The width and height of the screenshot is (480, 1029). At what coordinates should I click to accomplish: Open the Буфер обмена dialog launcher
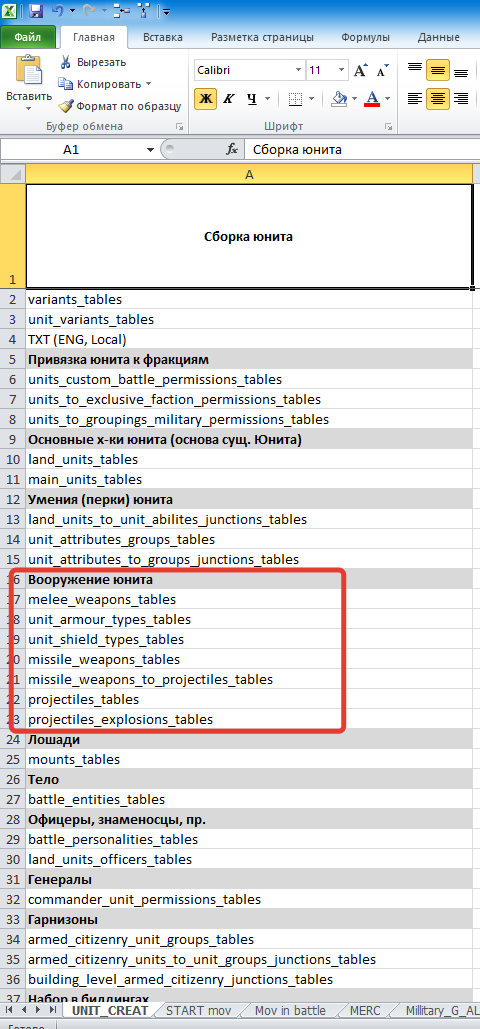[179, 126]
